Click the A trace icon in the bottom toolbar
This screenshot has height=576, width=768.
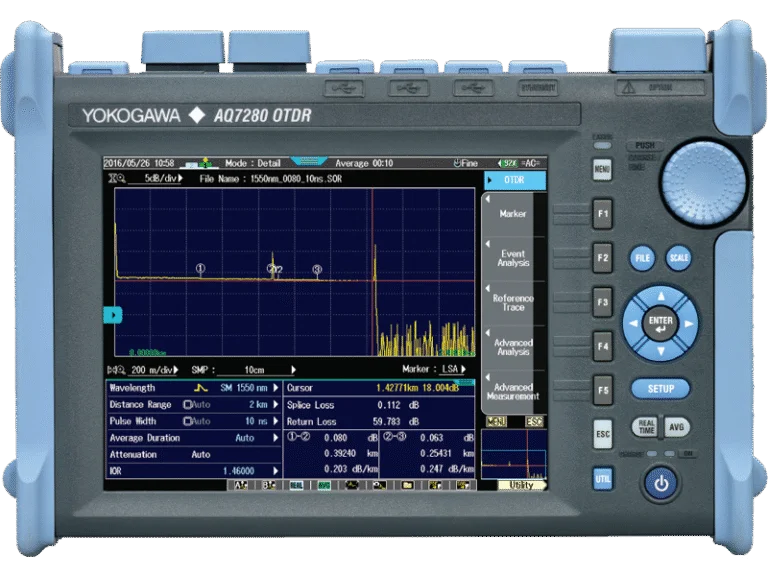point(240,485)
